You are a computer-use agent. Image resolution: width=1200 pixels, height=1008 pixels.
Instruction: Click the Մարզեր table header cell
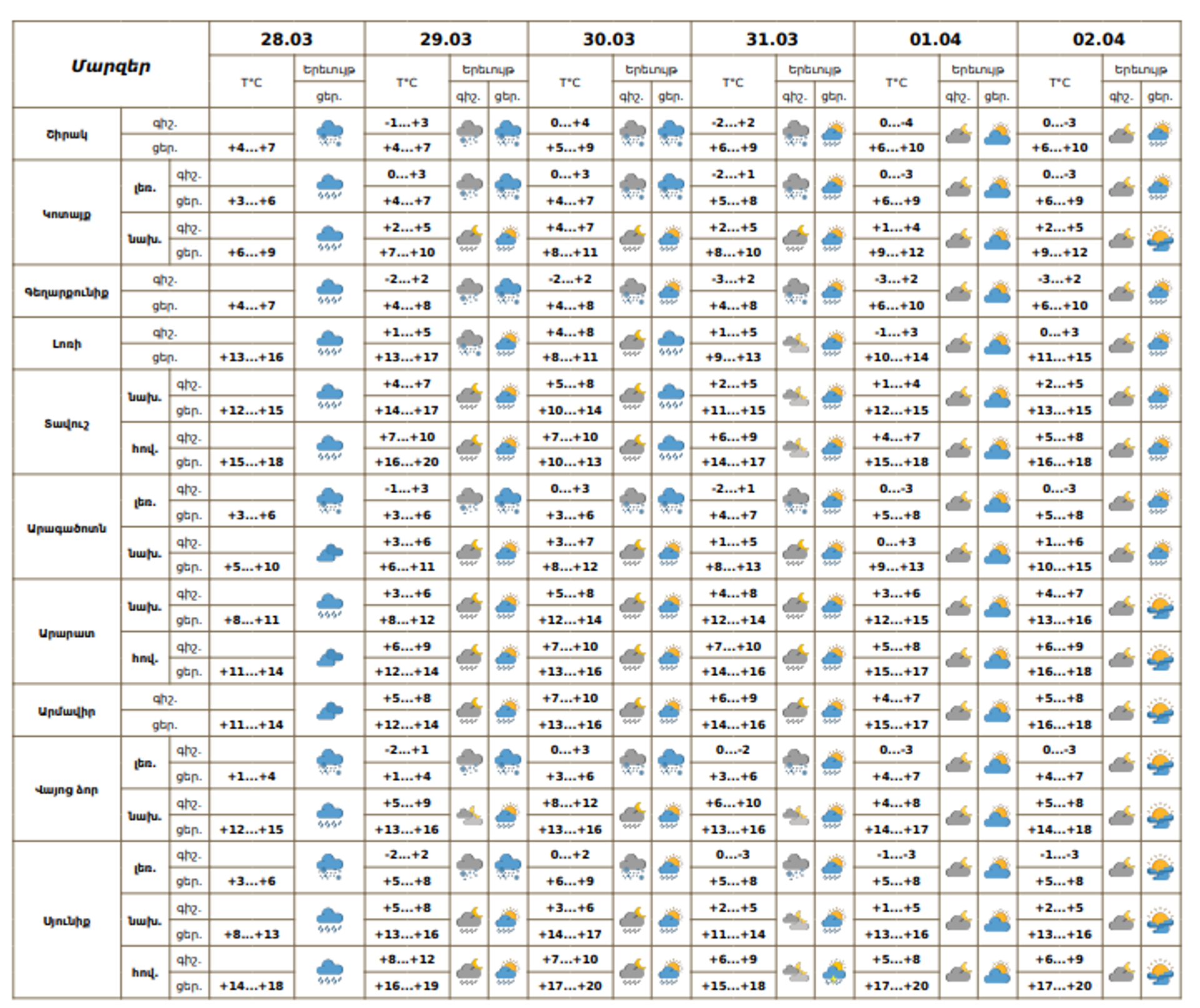click(111, 66)
